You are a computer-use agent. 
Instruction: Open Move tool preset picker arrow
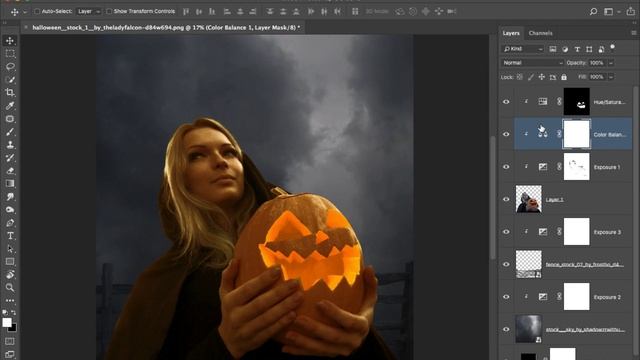tap(24, 12)
